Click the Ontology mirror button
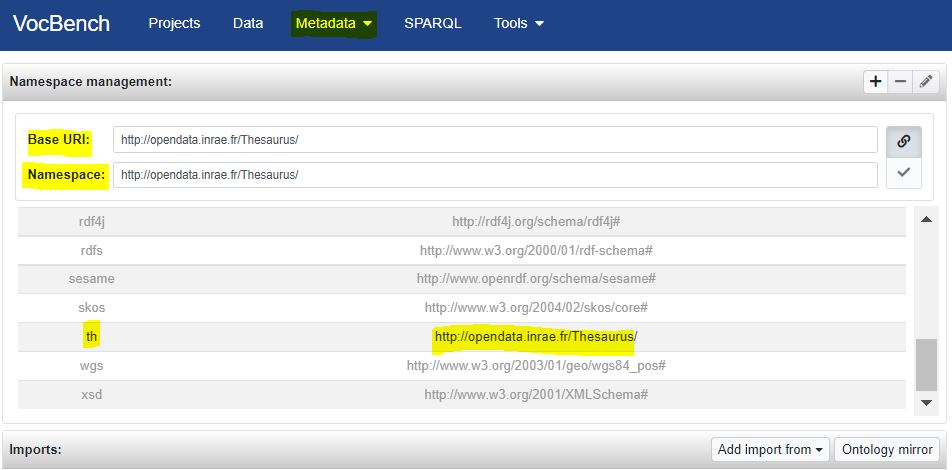 887,449
